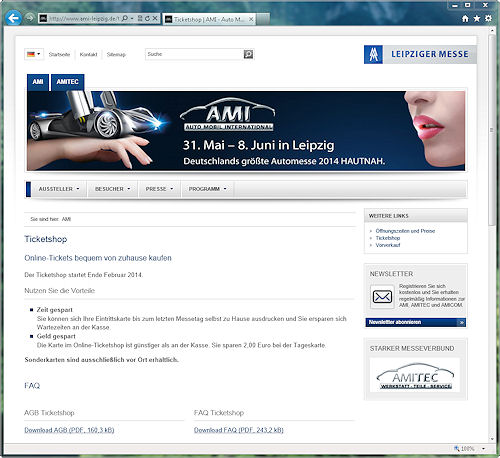Download the FAQ PDF
Image resolution: width=500 pixels, height=458 pixels.
coord(239,430)
